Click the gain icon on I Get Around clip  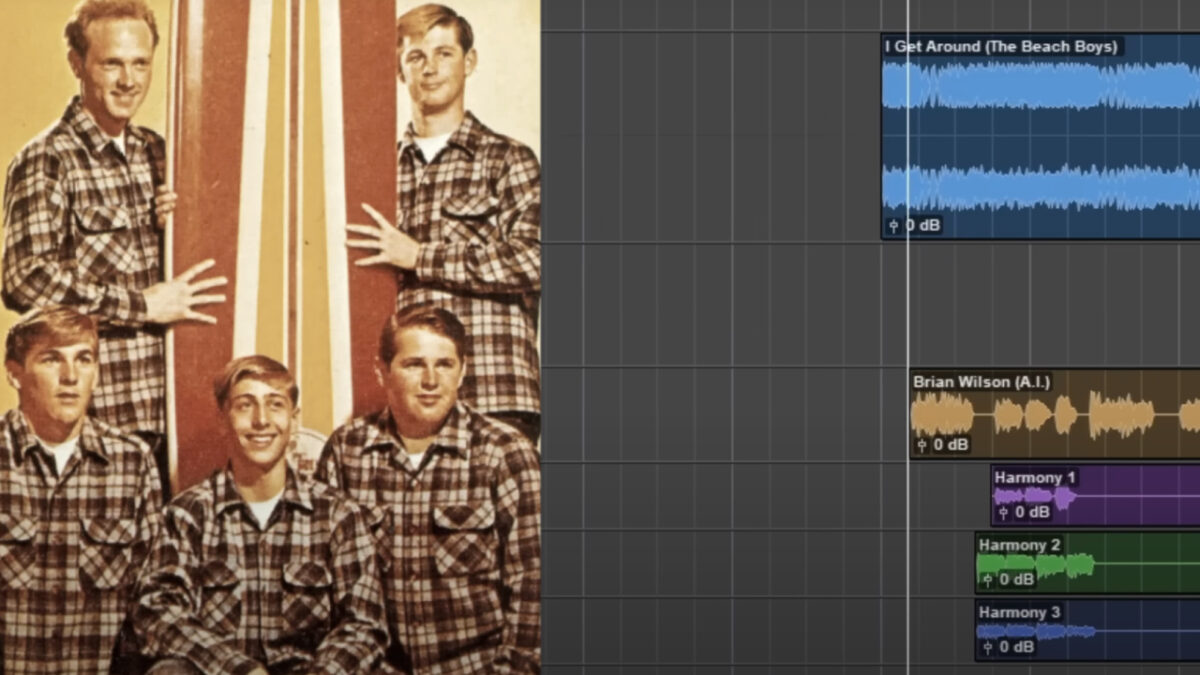point(893,226)
